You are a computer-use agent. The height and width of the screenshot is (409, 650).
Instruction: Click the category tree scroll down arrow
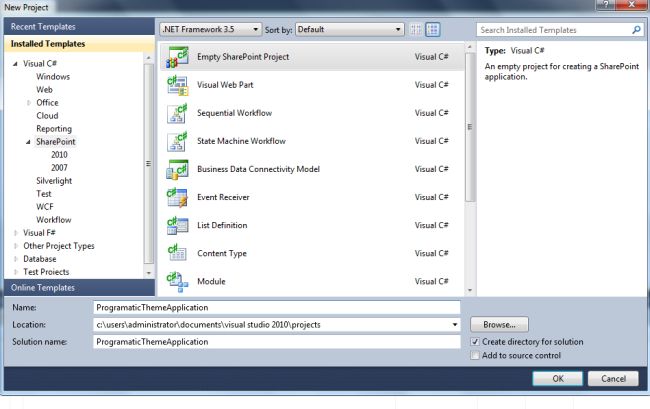[x=149, y=273]
